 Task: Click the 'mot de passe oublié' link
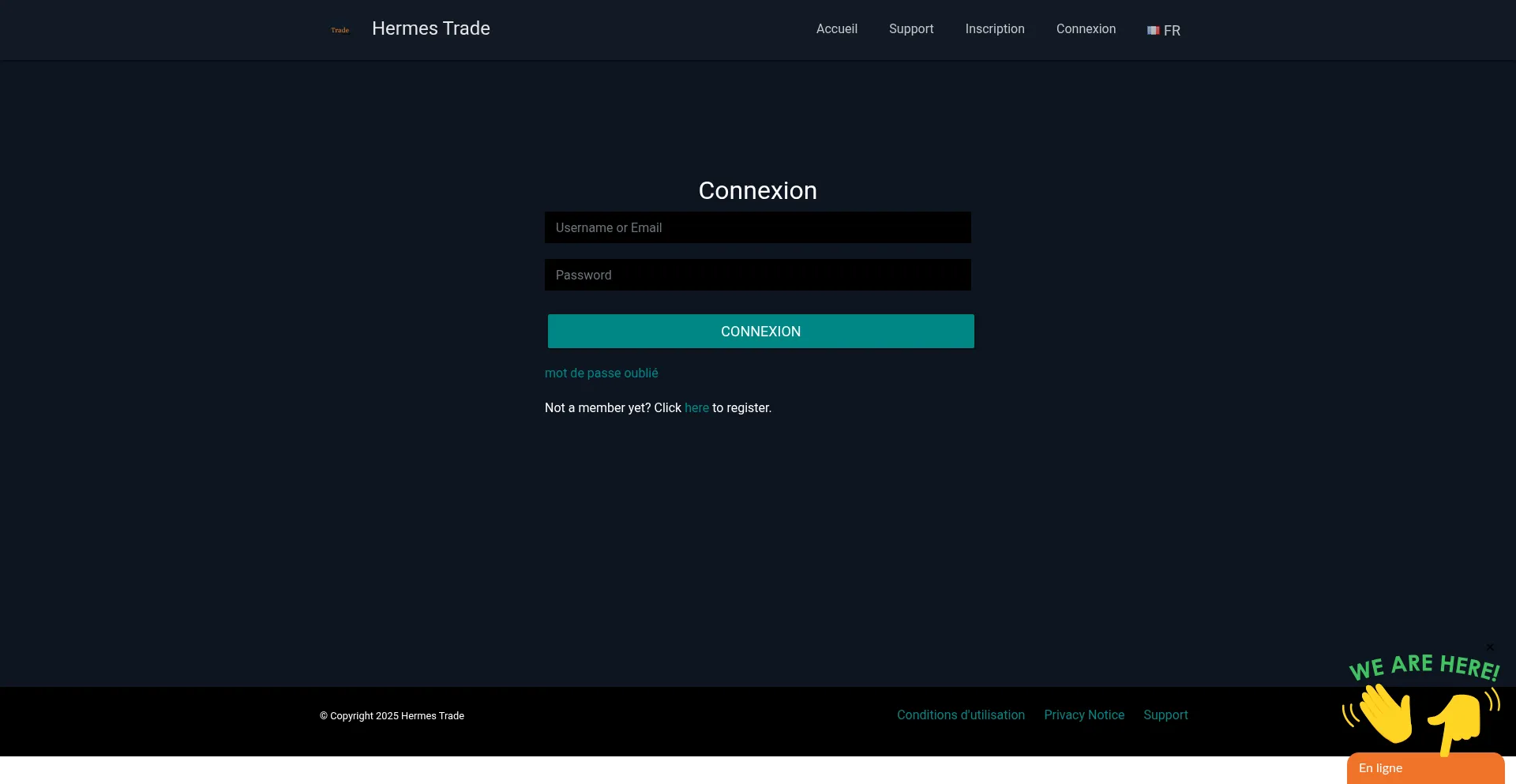click(x=601, y=373)
